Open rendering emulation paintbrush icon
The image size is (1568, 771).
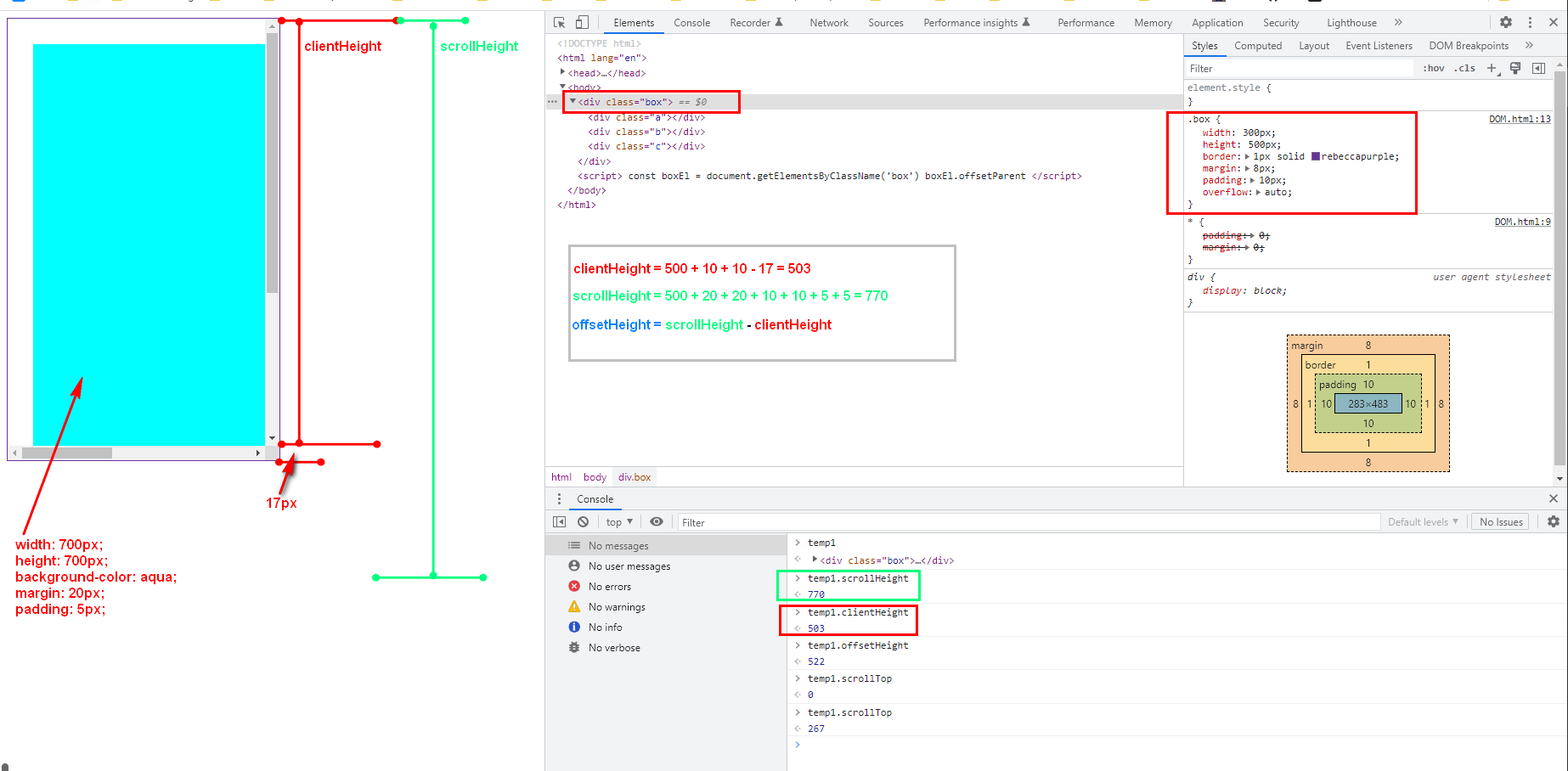(1515, 68)
